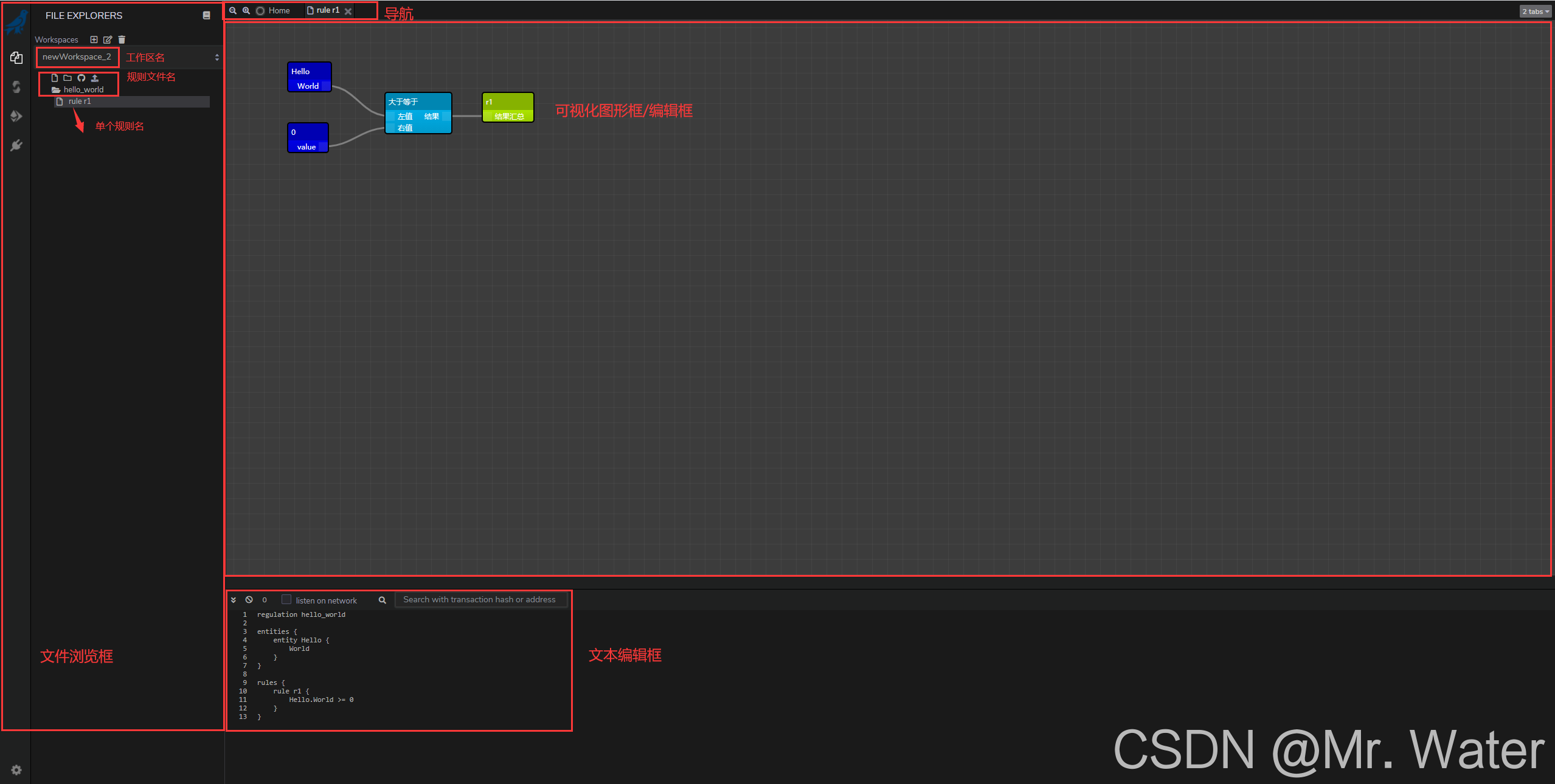Screen dimensions: 1555x784
Task: Select rule r1 in file tree
Action: [x=80, y=101]
